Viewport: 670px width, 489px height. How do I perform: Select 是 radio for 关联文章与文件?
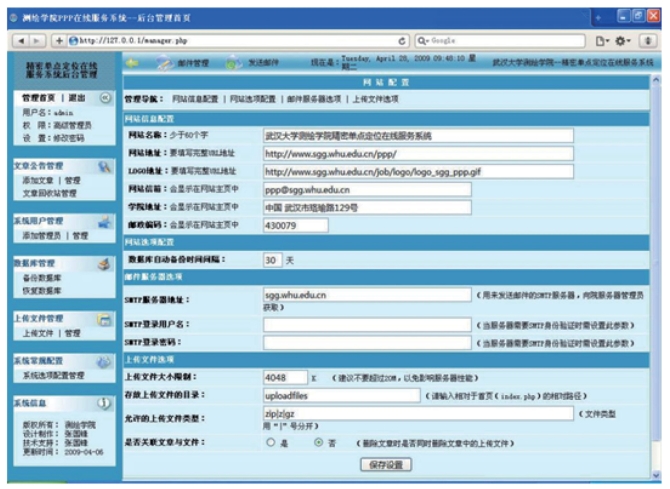270,442
